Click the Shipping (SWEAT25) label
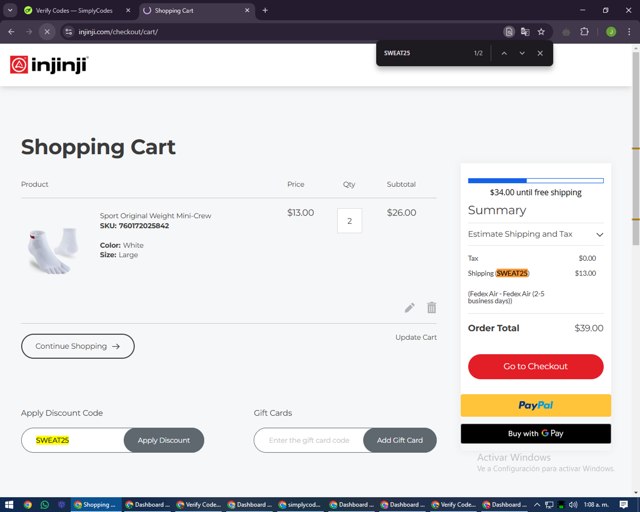Screen dimensions: 640x512 point(498,273)
